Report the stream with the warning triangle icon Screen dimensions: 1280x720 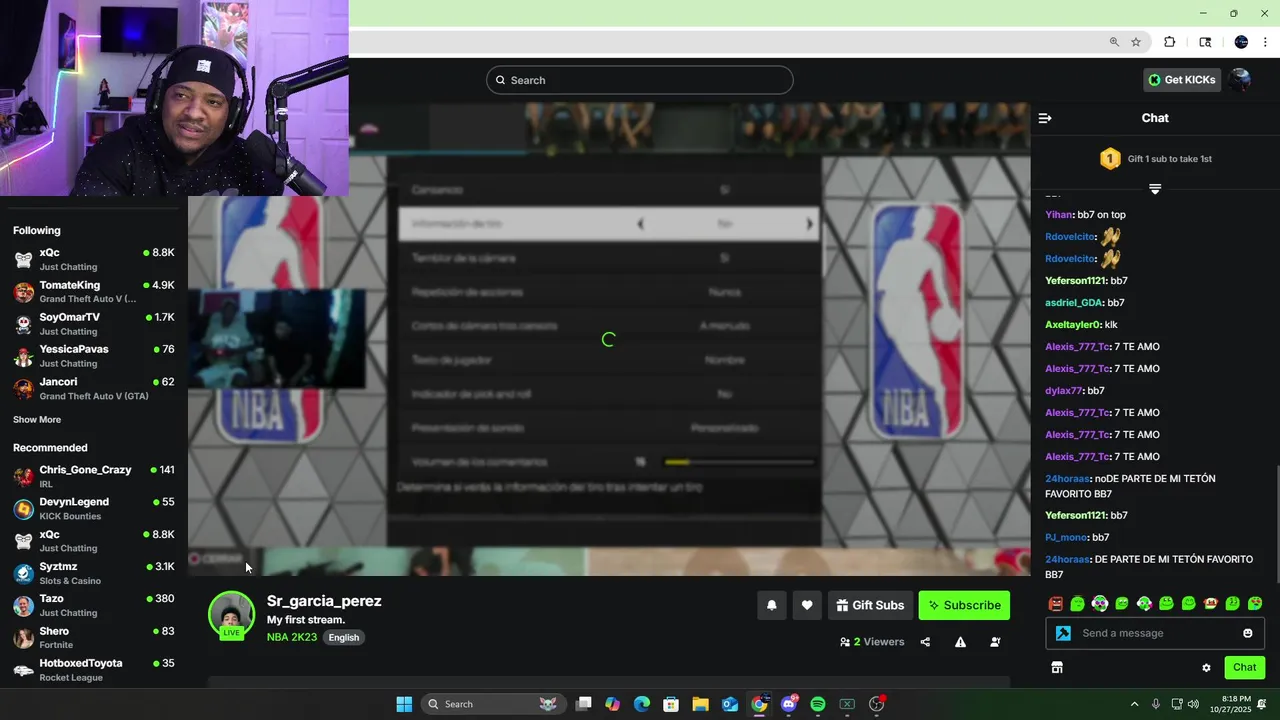coord(960,642)
